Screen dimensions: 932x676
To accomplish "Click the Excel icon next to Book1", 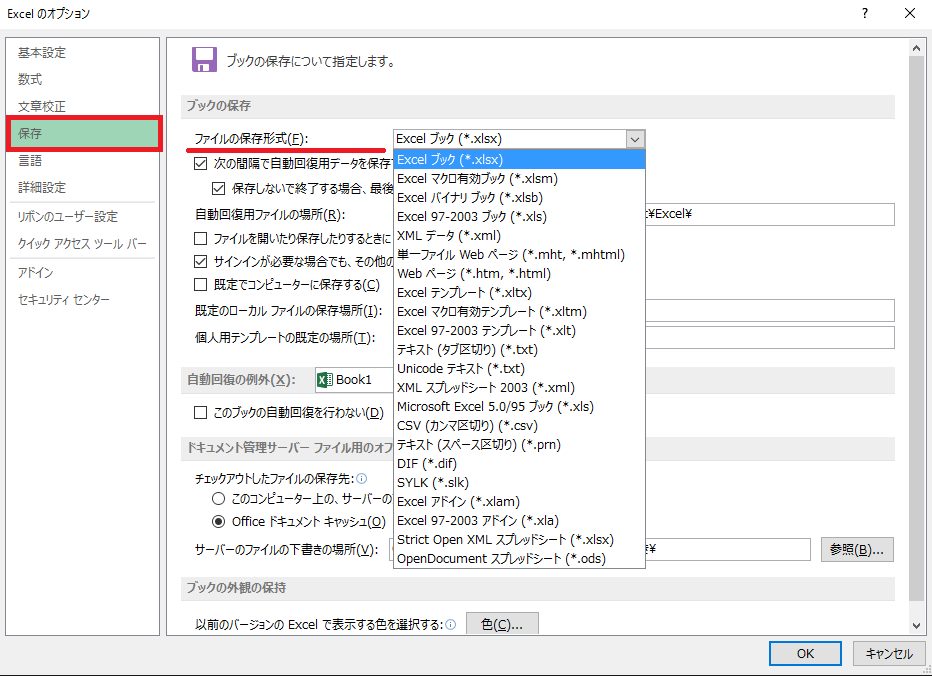I will click(324, 380).
